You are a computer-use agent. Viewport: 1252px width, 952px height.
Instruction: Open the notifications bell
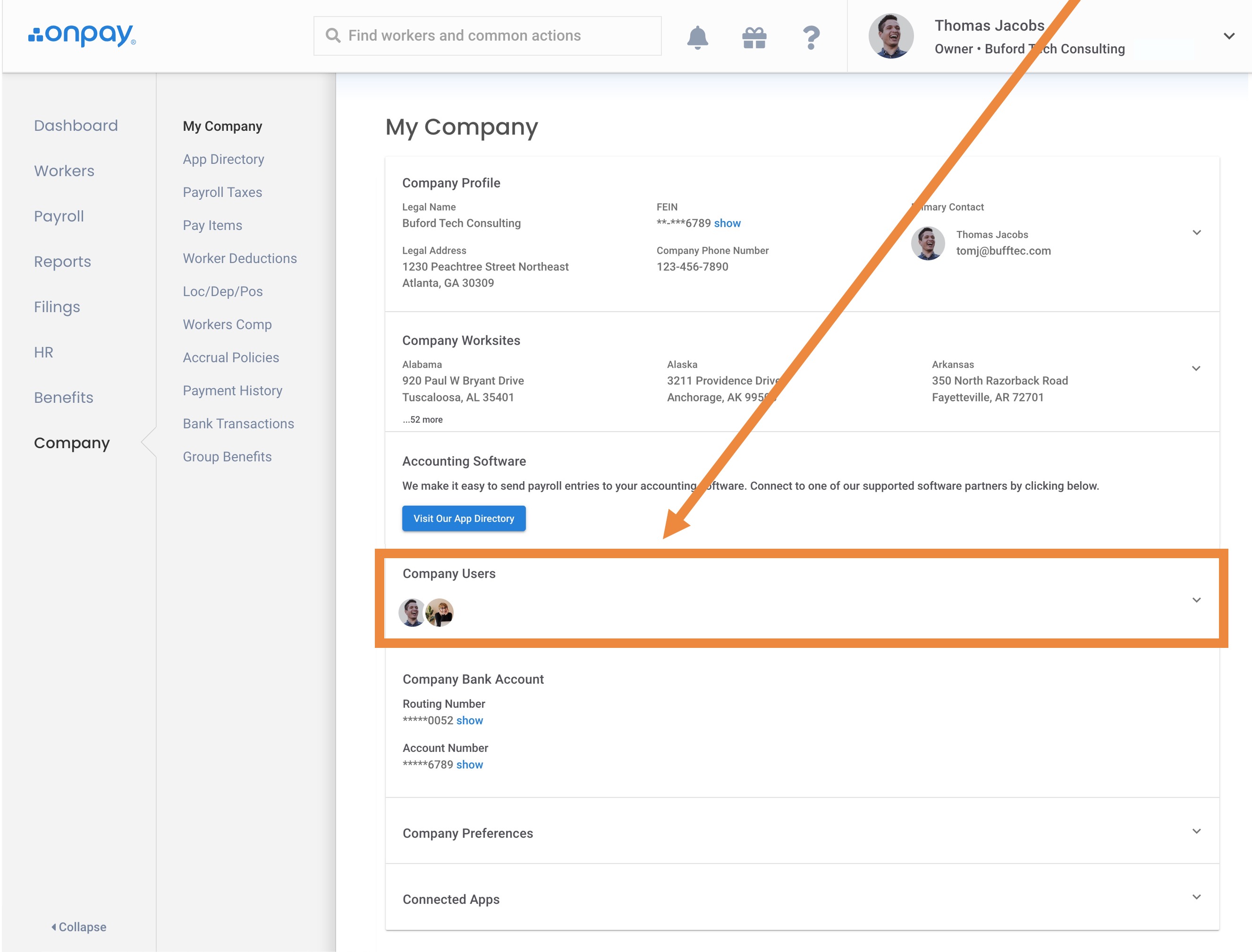click(697, 37)
